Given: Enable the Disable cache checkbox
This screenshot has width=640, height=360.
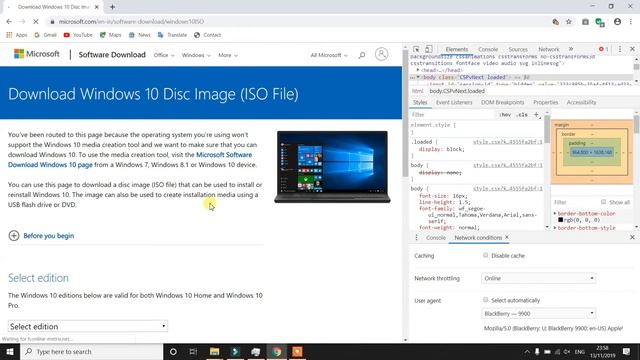Looking at the screenshot, I should pos(485,255).
